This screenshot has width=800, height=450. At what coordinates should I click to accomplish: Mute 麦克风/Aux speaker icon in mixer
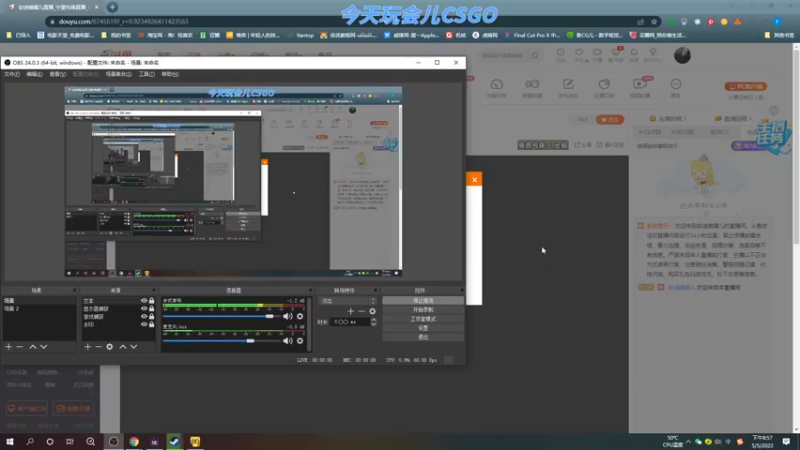click(288, 341)
